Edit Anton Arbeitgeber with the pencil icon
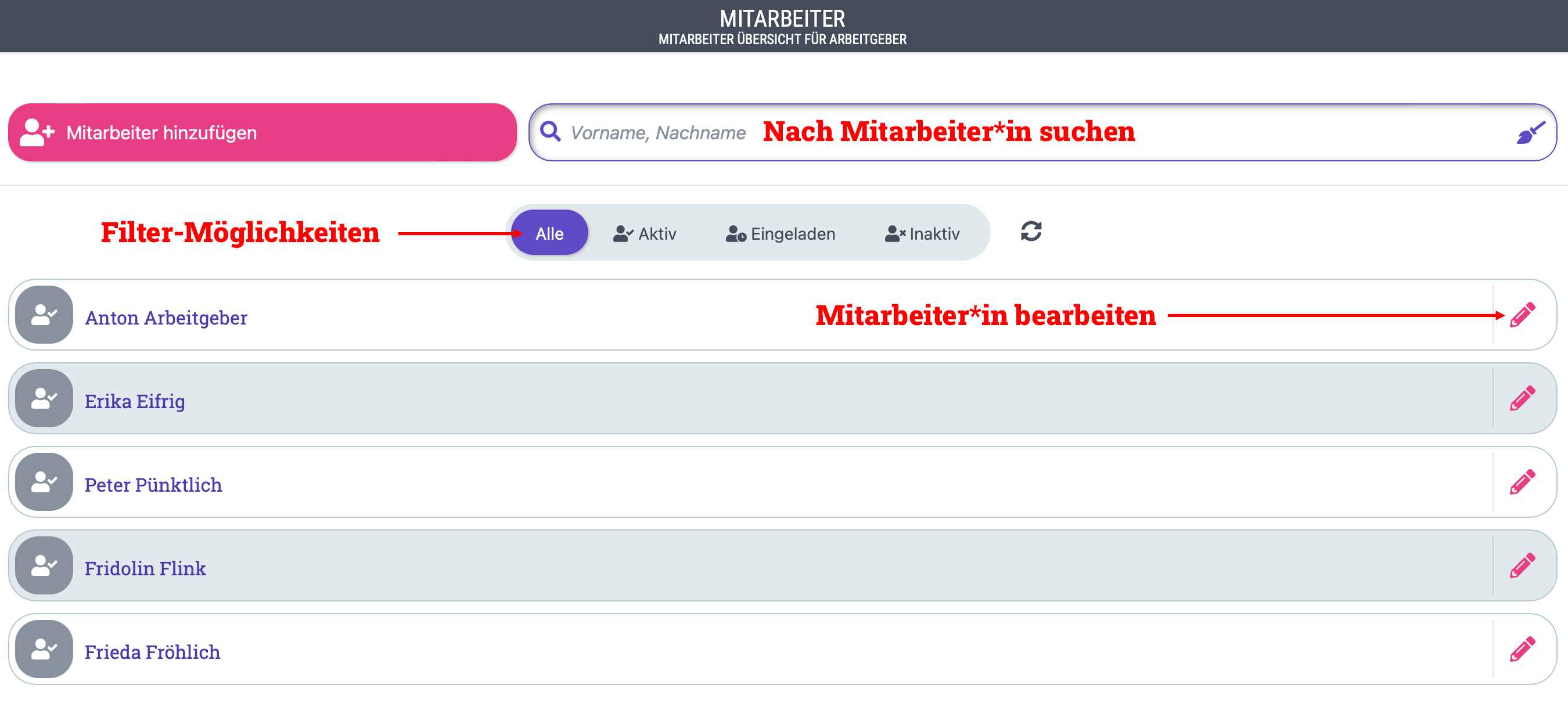Image resolution: width=1568 pixels, height=721 pixels. pyautogui.click(x=1522, y=315)
